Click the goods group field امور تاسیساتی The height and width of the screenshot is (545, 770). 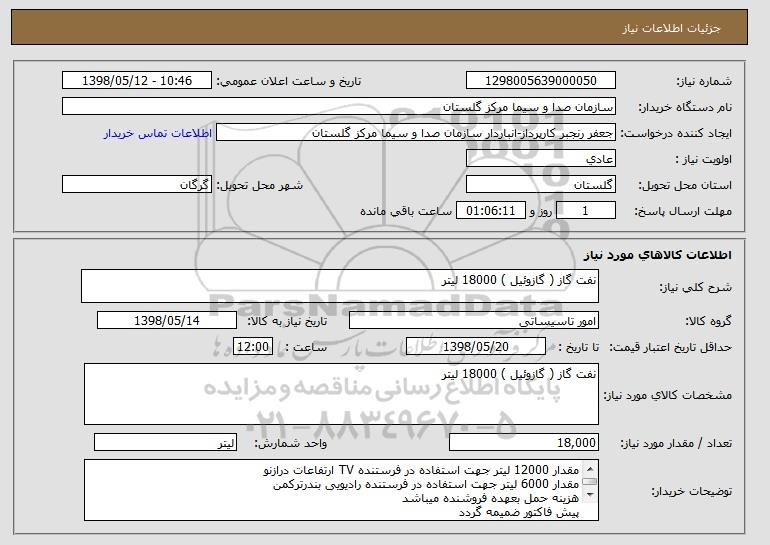click(474, 321)
